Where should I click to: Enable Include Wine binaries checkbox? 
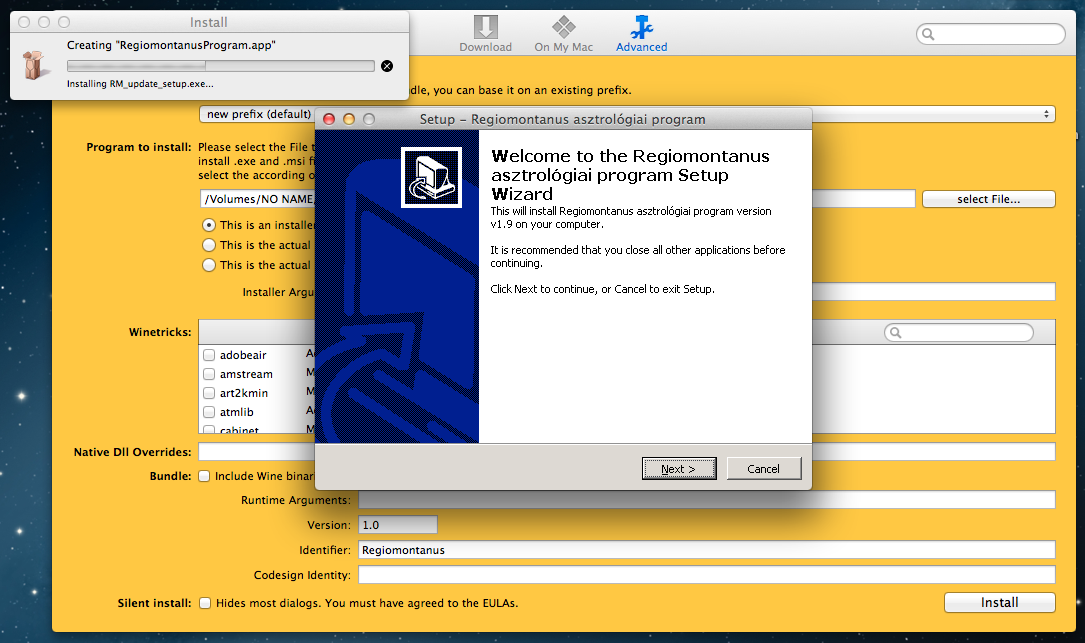(x=204, y=476)
